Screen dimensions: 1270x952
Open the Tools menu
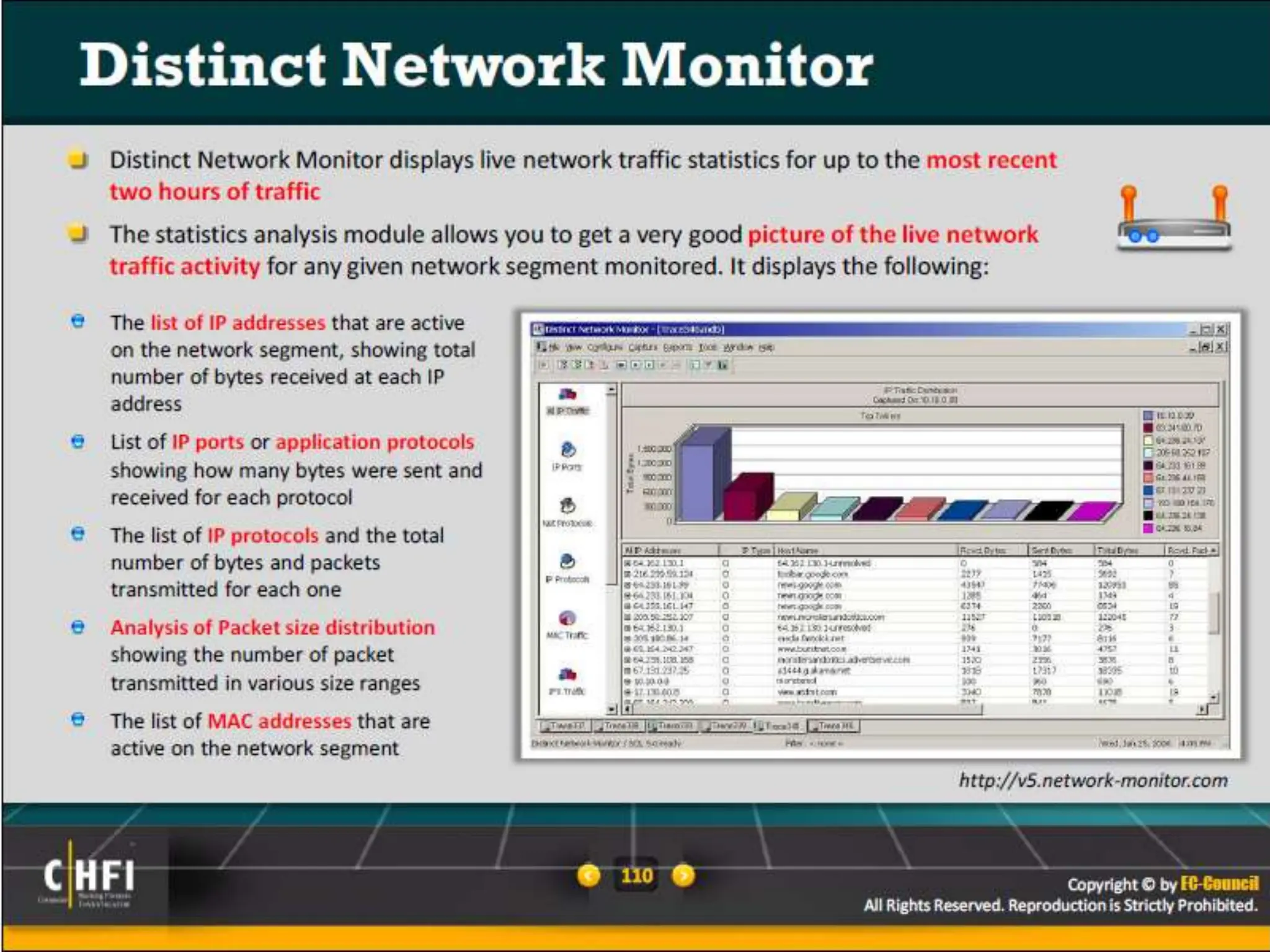pyautogui.click(x=708, y=347)
